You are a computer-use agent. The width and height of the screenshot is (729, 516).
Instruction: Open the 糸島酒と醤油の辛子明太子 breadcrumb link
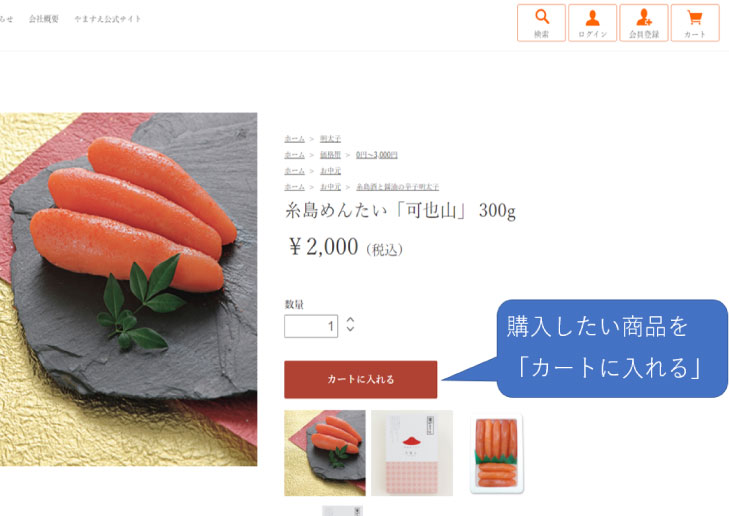pos(398,187)
